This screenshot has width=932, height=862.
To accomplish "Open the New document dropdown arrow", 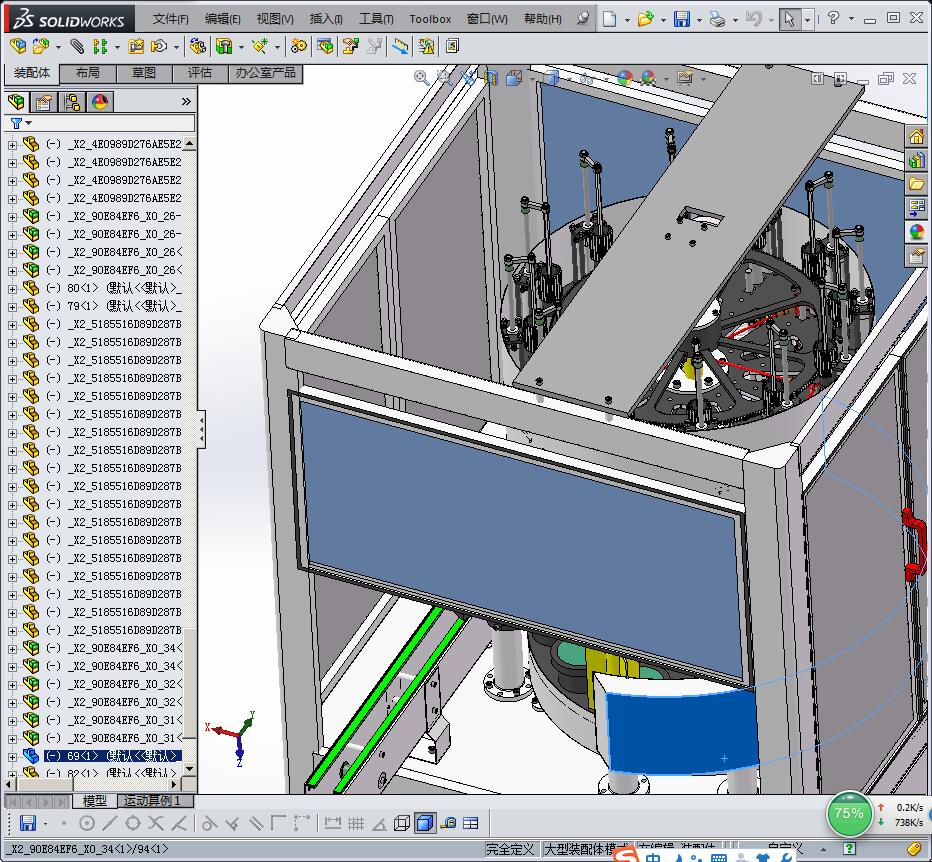I will click(x=627, y=20).
